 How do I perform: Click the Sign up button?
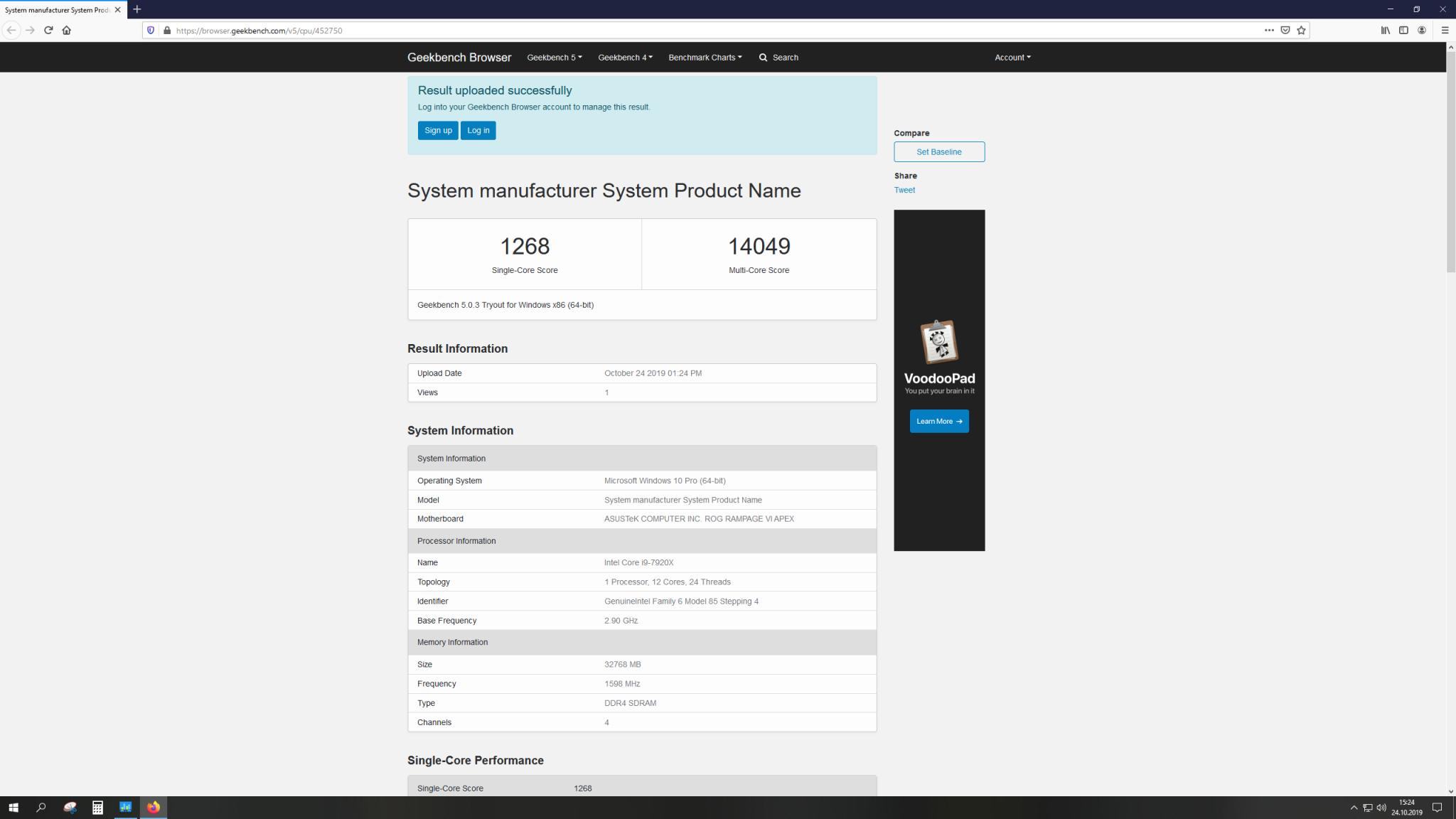coord(438,131)
